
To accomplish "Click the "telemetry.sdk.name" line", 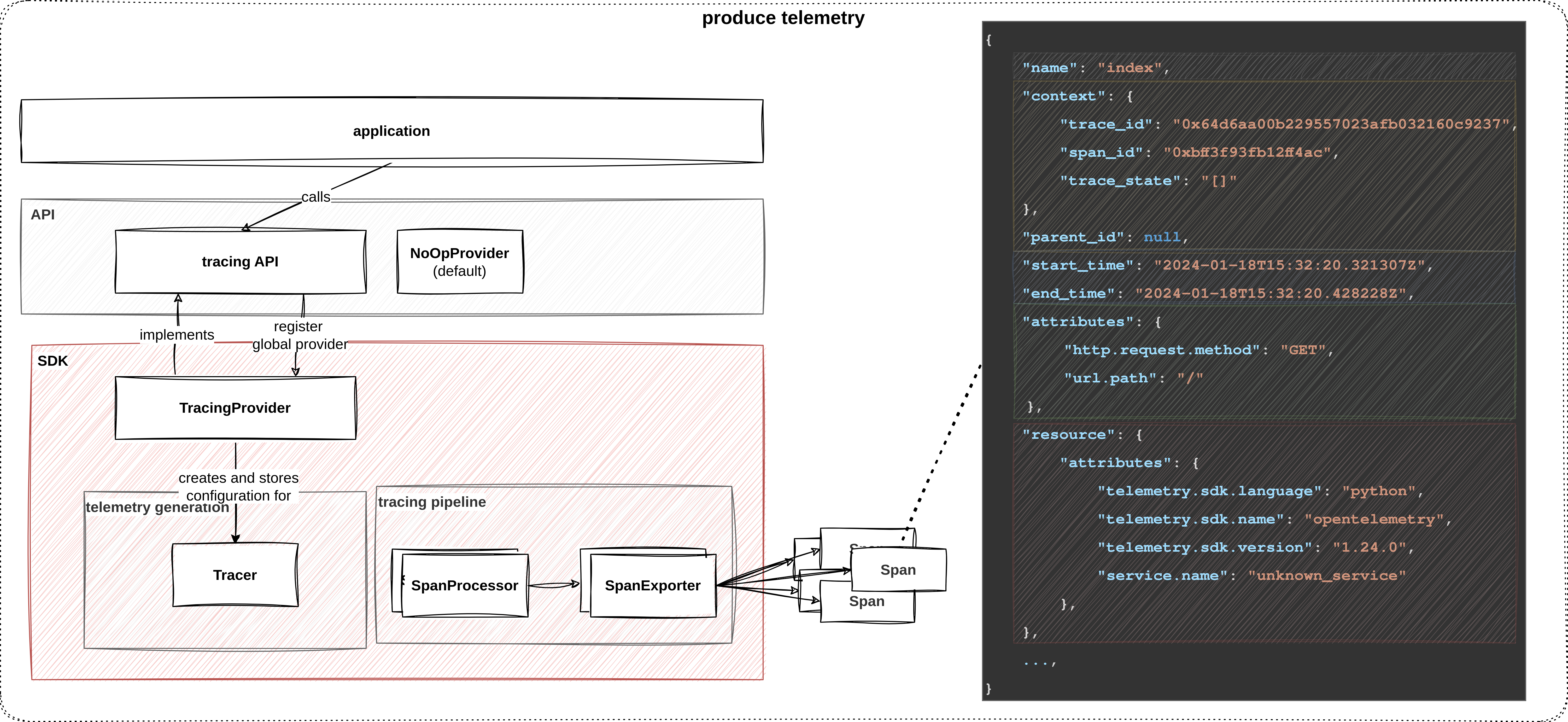I will (x=1275, y=519).
